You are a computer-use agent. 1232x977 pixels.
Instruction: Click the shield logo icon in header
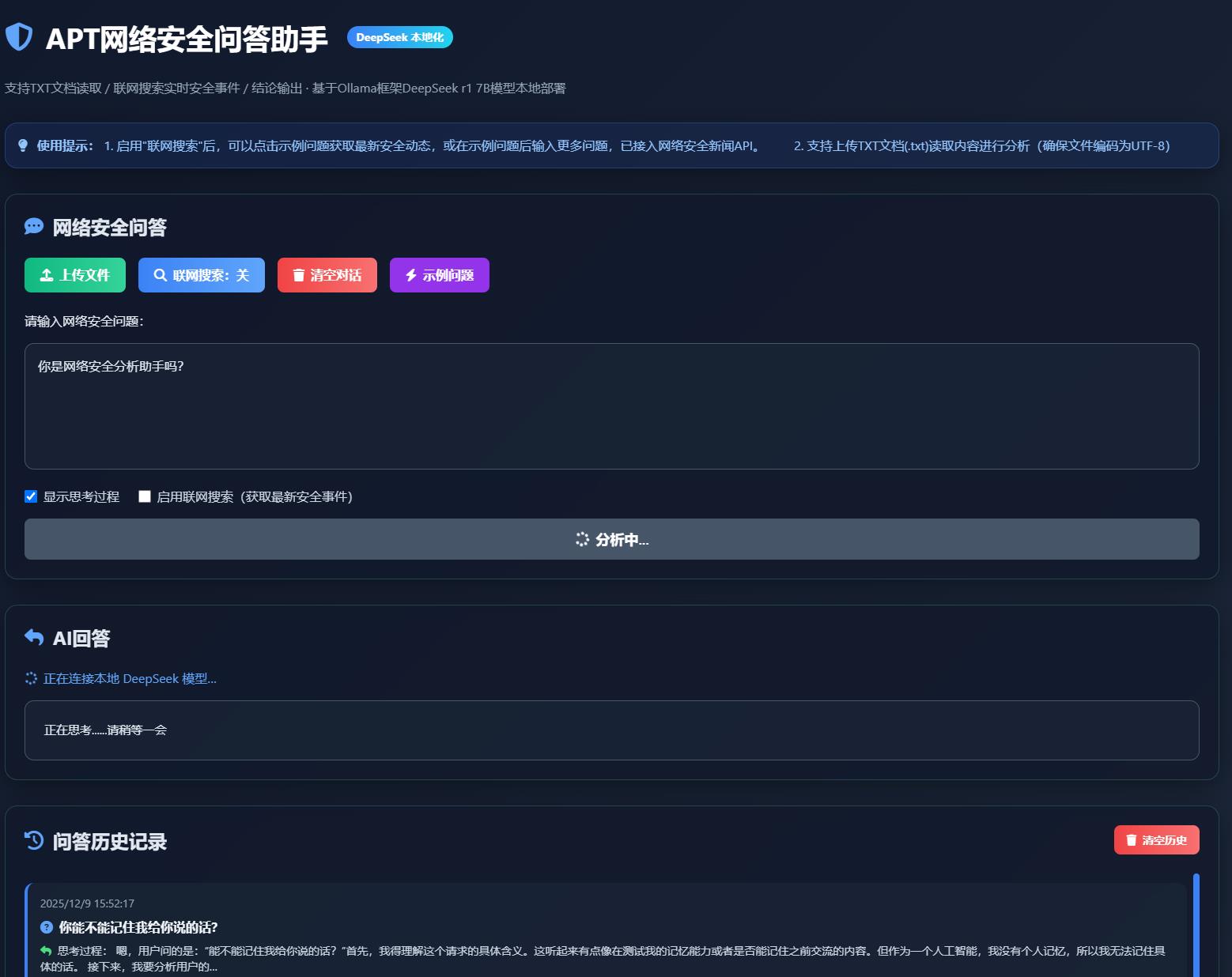pos(19,37)
